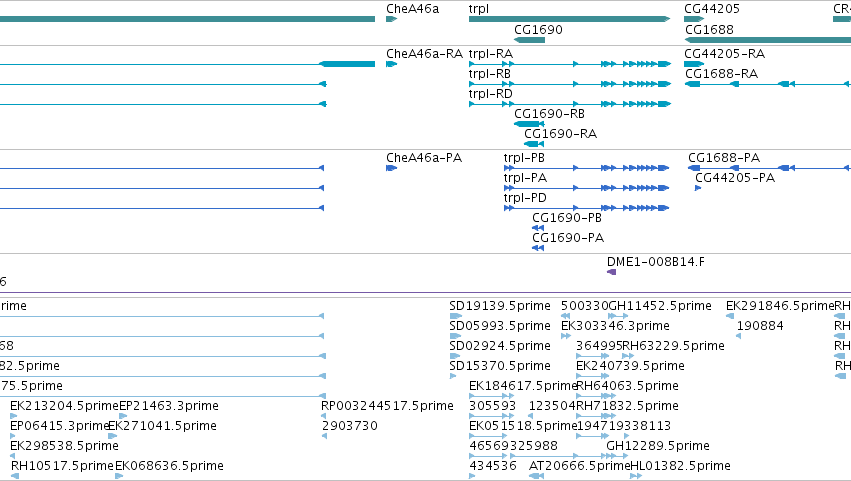Viewport: 851px width, 481px height.
Task: Select the 190884 EST label
Action: click(x=760, y=326)
